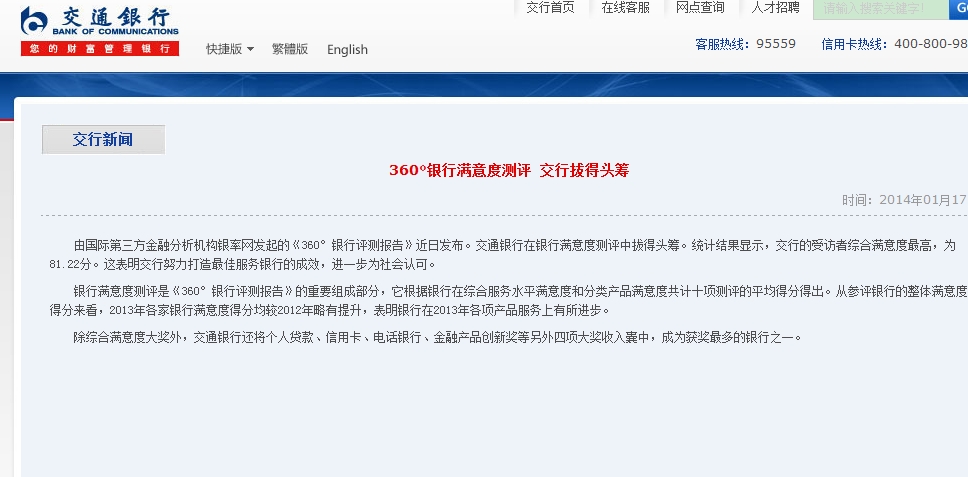Switch to the English version
Viewport: 968px width, 477px height.
click(347, 49)
